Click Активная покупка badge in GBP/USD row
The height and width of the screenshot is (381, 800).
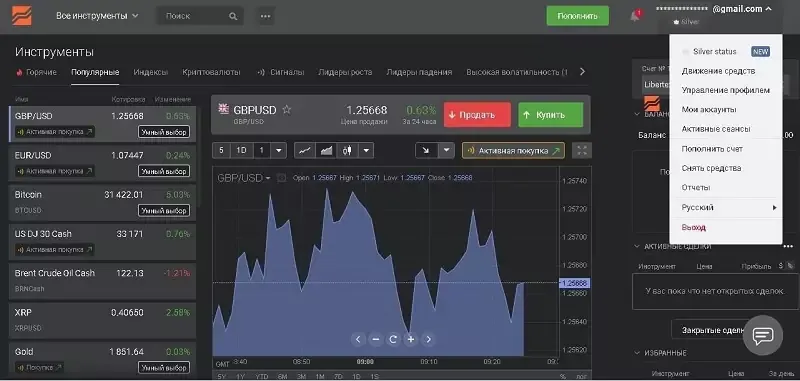click(x=55, y=132)
